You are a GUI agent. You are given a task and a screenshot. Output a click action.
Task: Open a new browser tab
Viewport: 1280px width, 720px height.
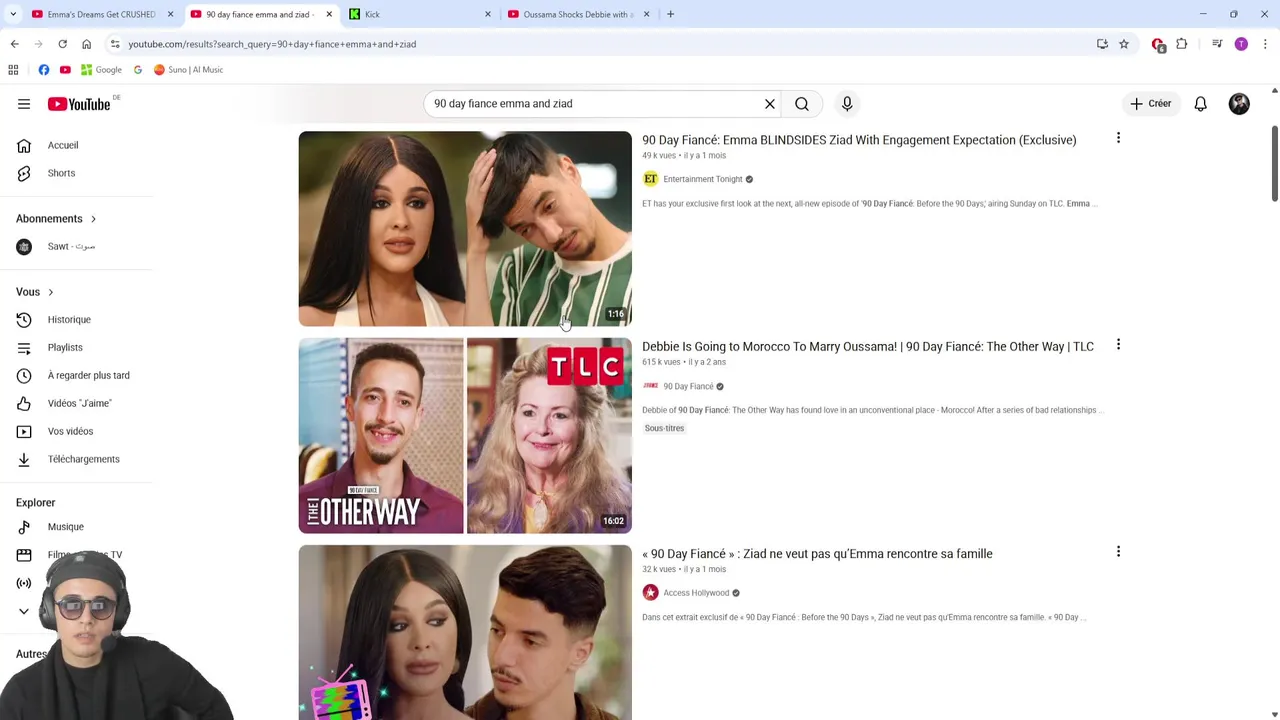(670, 14)
